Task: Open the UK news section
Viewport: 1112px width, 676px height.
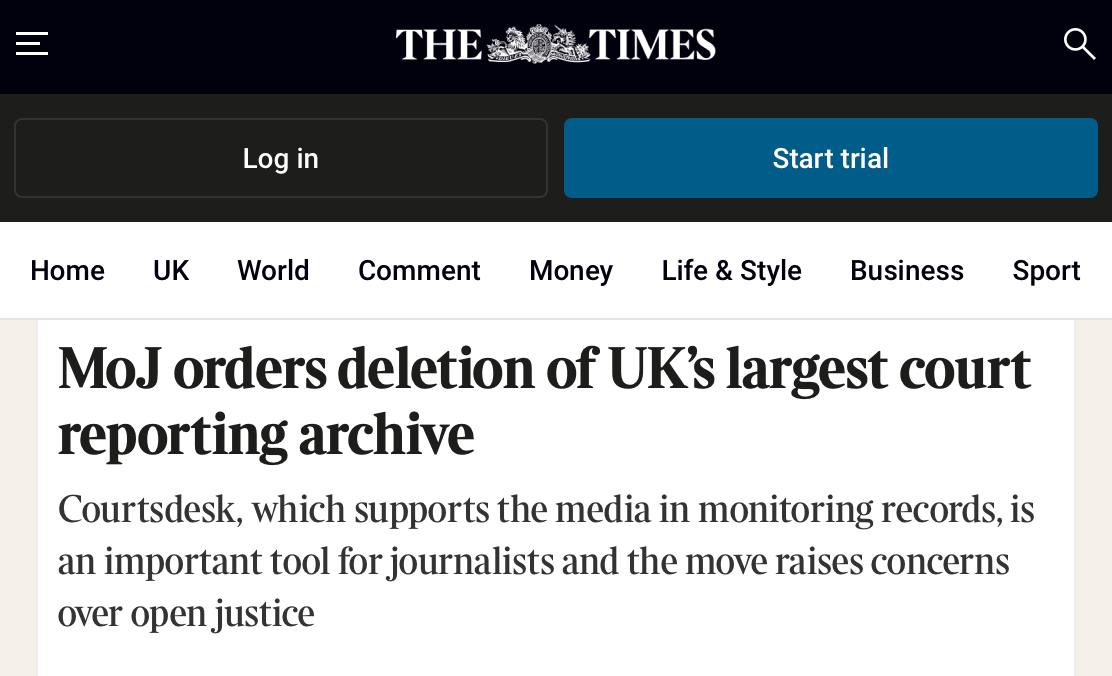Action: (171, 271)
